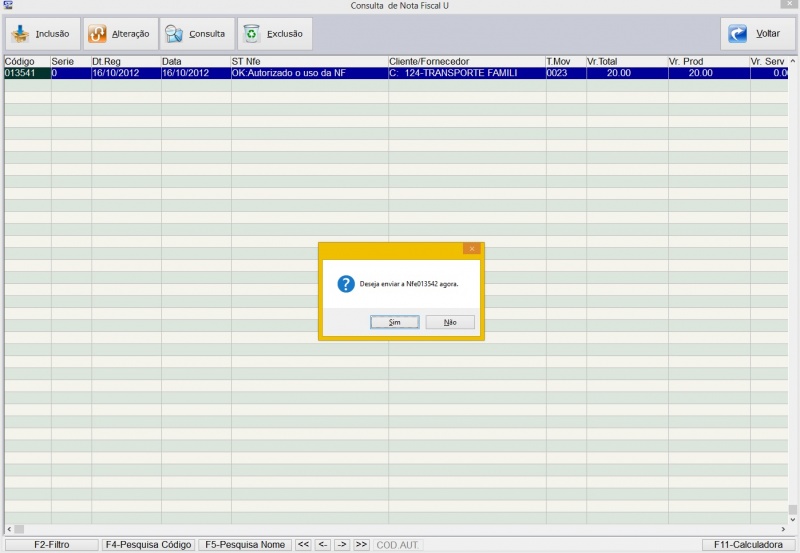Viewport: 800px width, 553px height.
Task: Confirm sending NFe with Sim
Action: [x=394, y=322]
